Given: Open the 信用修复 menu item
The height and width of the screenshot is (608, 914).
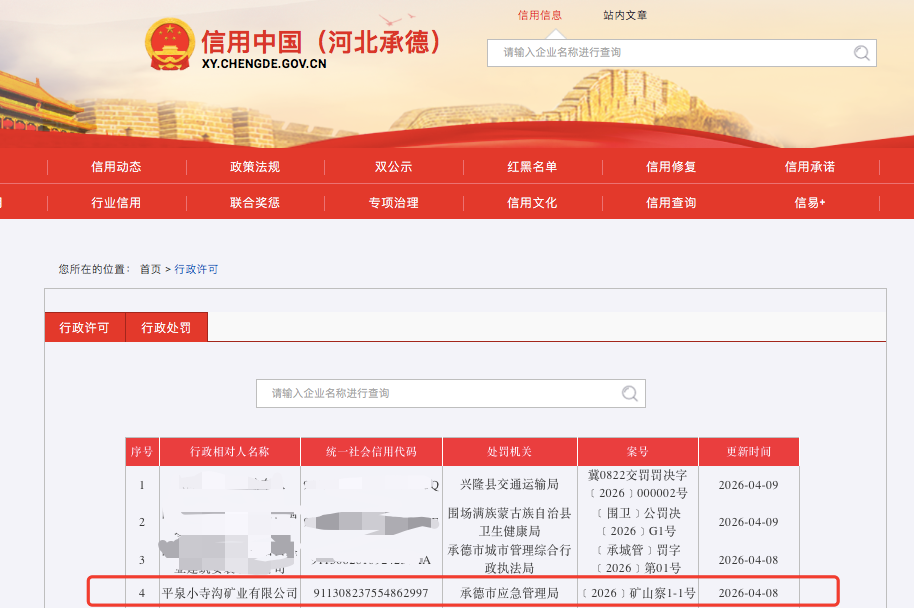Looking at the screenshot, I should [x=671, y=167].
